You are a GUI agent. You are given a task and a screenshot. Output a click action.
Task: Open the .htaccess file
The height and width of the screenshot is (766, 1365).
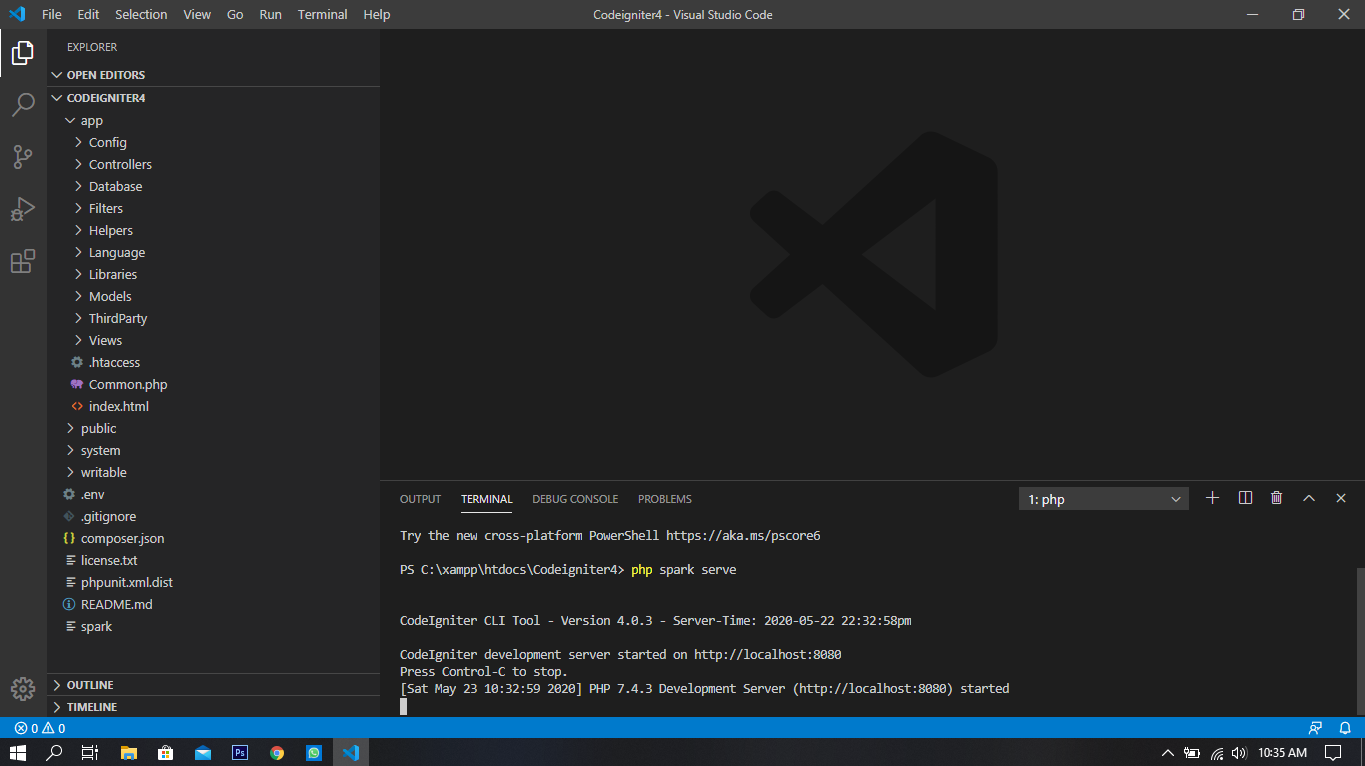coord(213,362)
